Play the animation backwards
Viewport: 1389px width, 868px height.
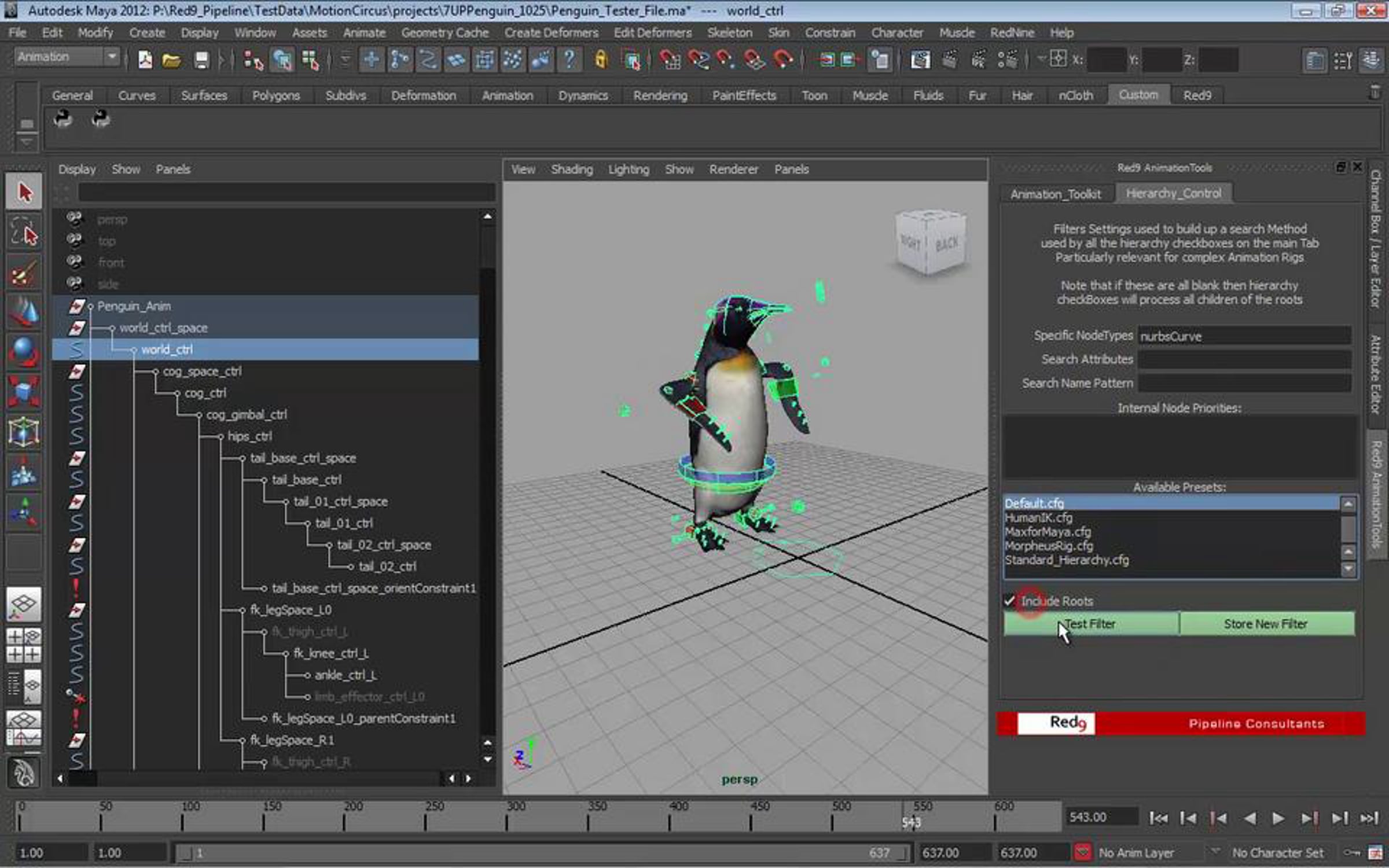(1250, 818)
